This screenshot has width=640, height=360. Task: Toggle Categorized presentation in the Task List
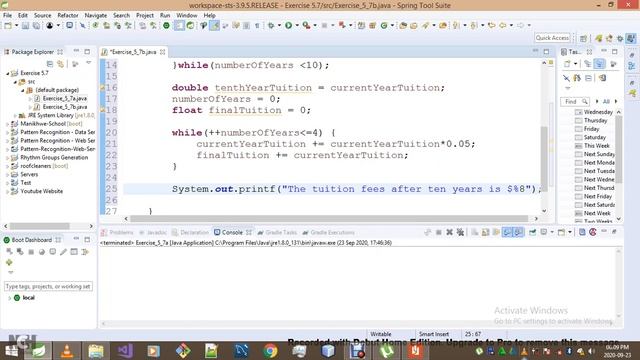coord(588,64)
